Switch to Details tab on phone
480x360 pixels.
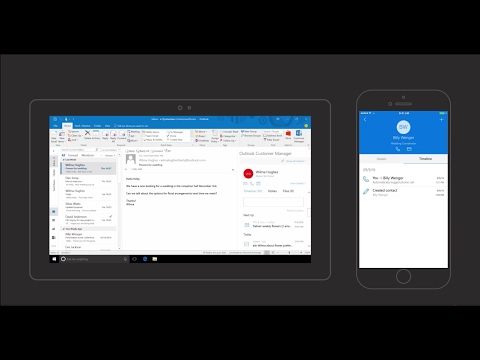(x=381, y=159)
